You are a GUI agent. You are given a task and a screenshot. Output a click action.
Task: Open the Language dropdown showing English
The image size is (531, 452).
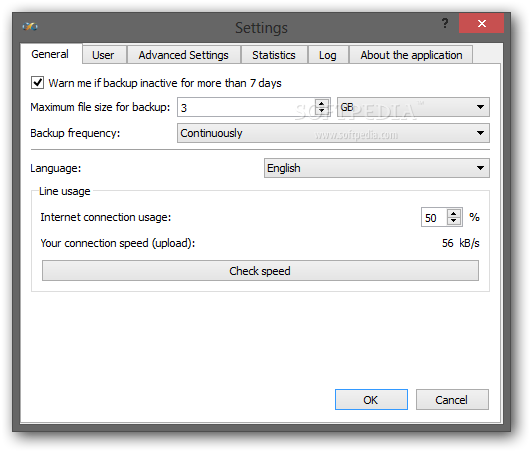point(377,168)
